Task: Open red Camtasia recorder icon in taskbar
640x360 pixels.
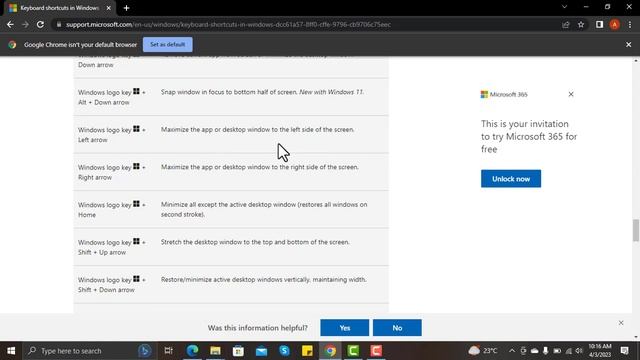Action: tap(376, 351)
